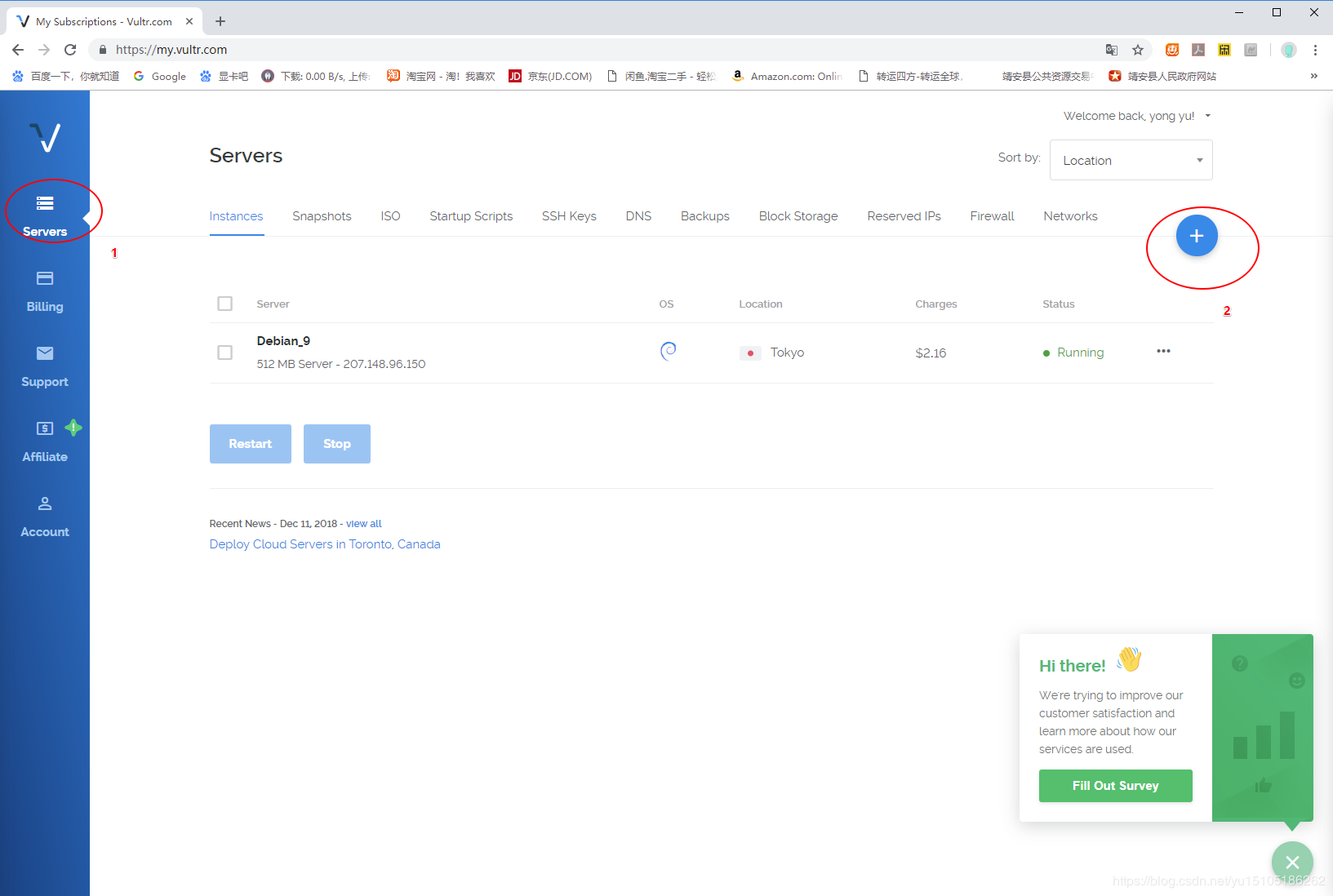The height and width of the screenshot is (896, 1333).
Task: Open Deploy Cloud Servers in Toronto link
Action: click(x=325, y=544)
